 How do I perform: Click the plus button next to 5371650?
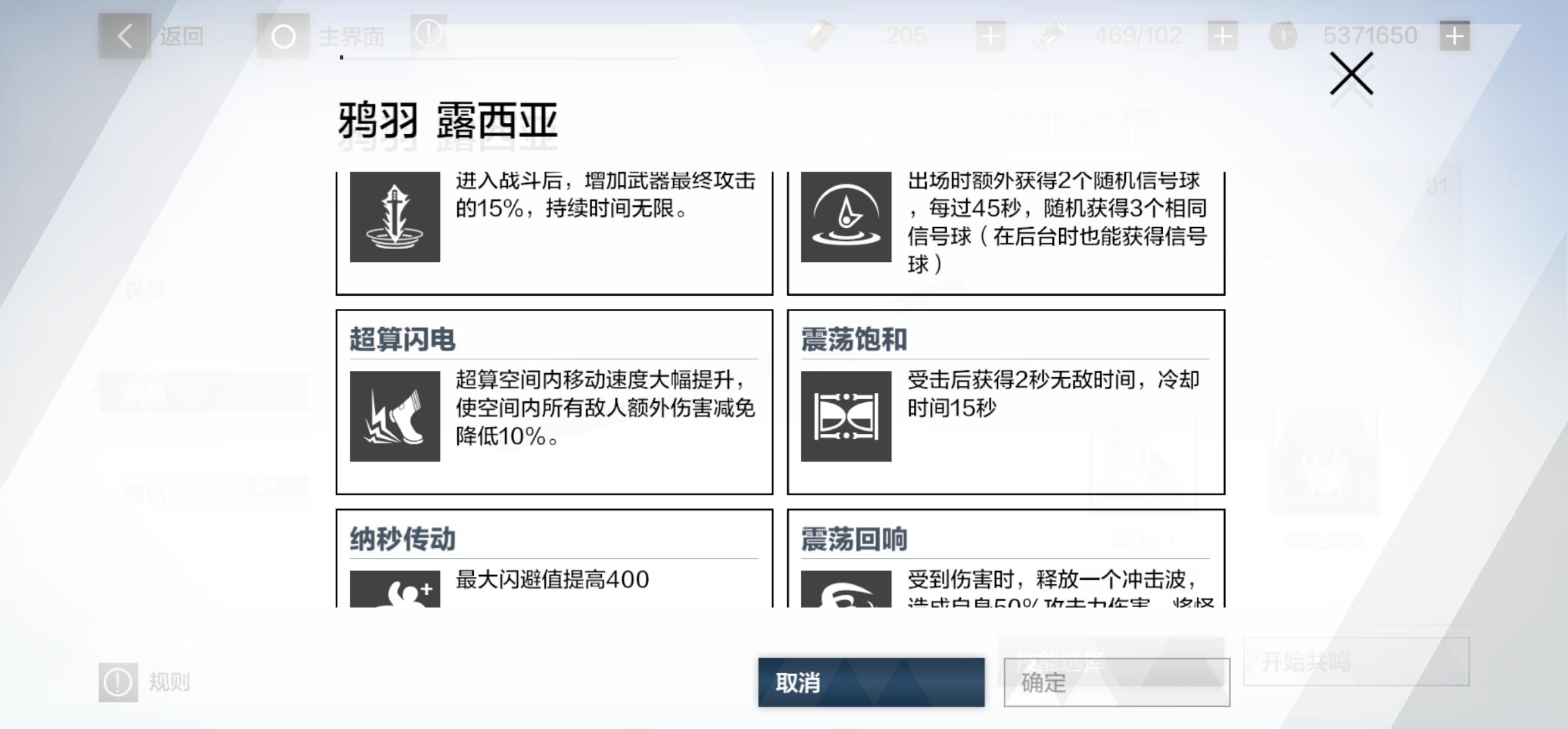pos(1454,36)
